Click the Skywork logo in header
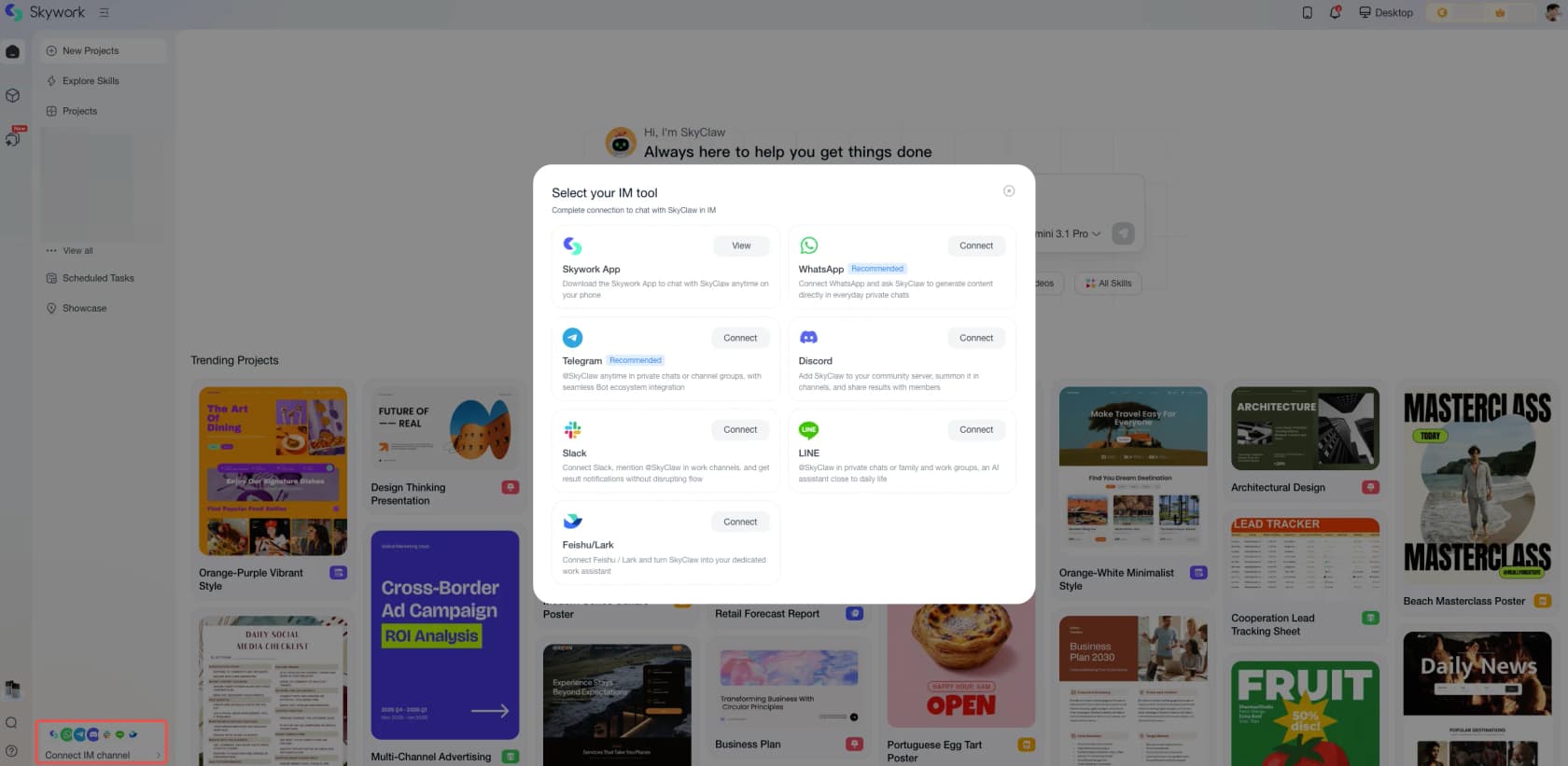Viewport: 1568px width, 766px height. tap(45, 12)
